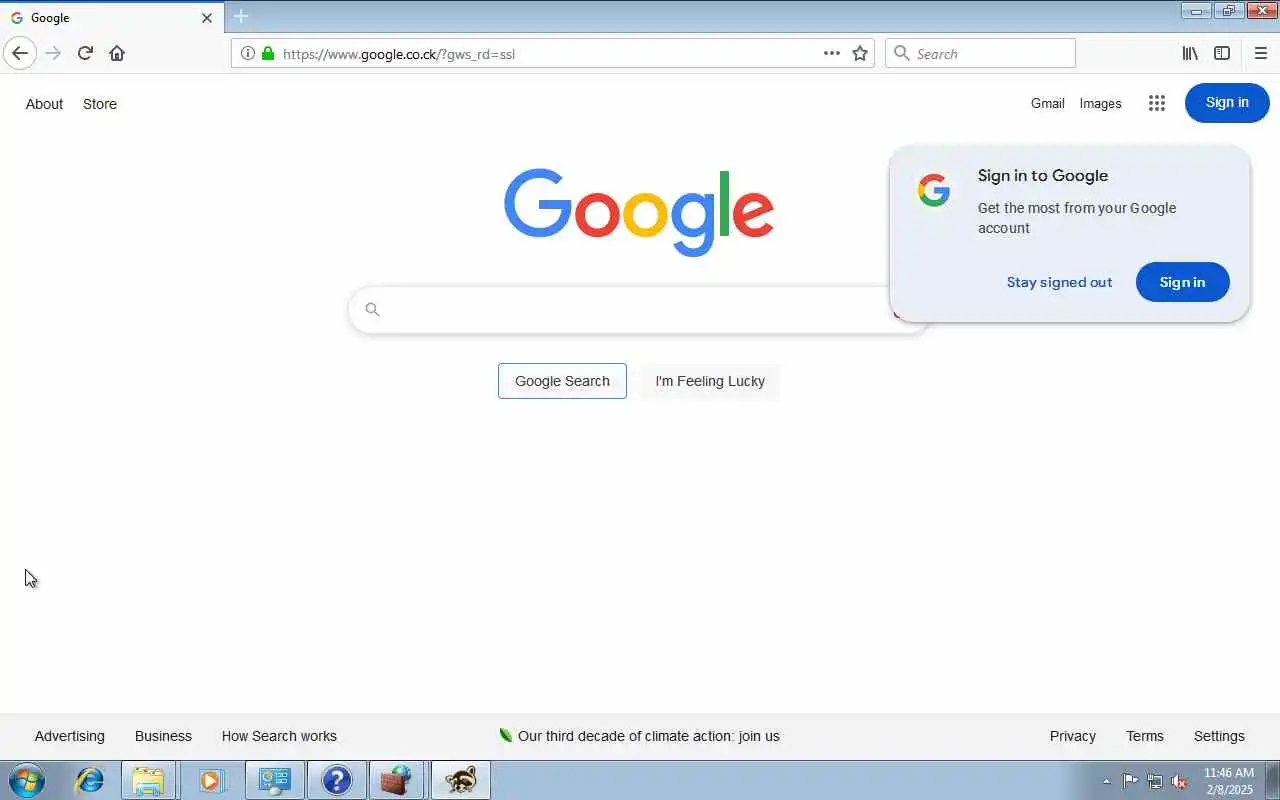Image resolution: width=1280 pixels, height=800 pixels.
Task: Click the Google logo
Action: coord(639,212)
